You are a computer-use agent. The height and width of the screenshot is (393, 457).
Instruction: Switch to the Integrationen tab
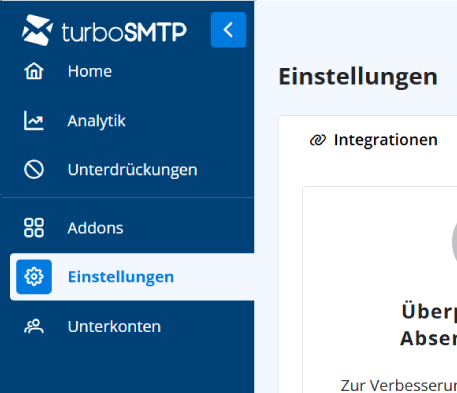(373, 140)
